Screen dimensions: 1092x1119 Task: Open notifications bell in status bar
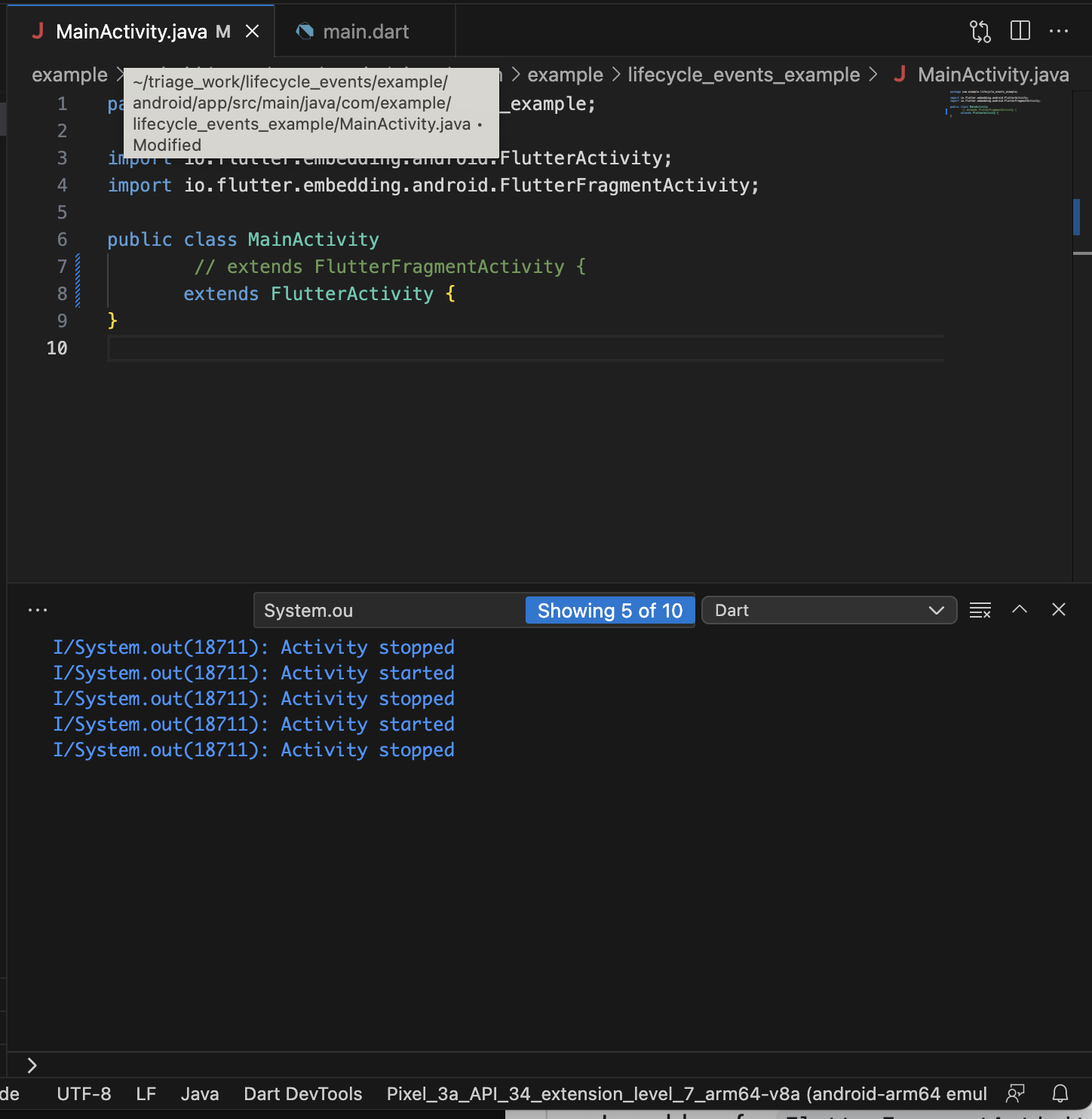tap(1060, 1094)
